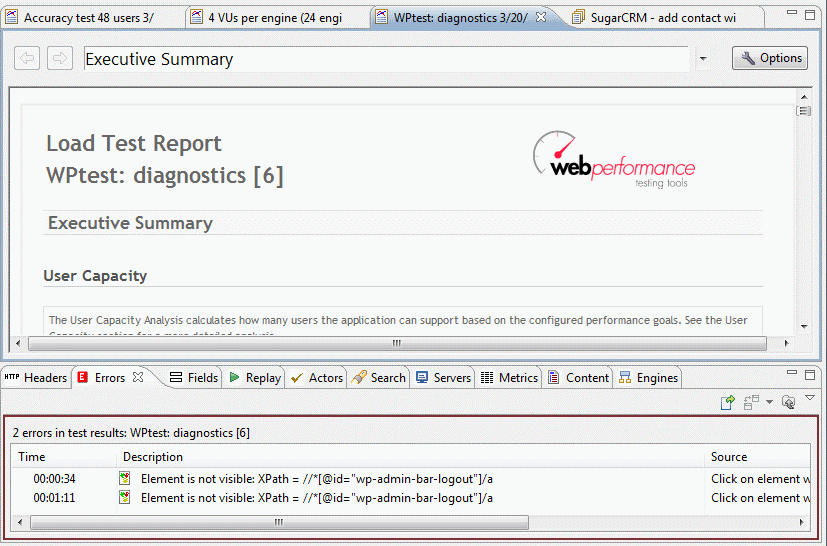Open the Servers view tab
Viewport: 827px width, 546px height.
tap(443, 378)
